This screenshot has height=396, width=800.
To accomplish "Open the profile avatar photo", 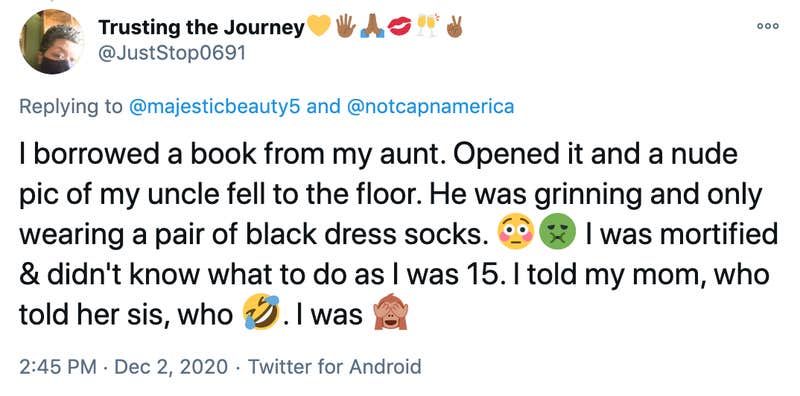I will coord(52,42).
